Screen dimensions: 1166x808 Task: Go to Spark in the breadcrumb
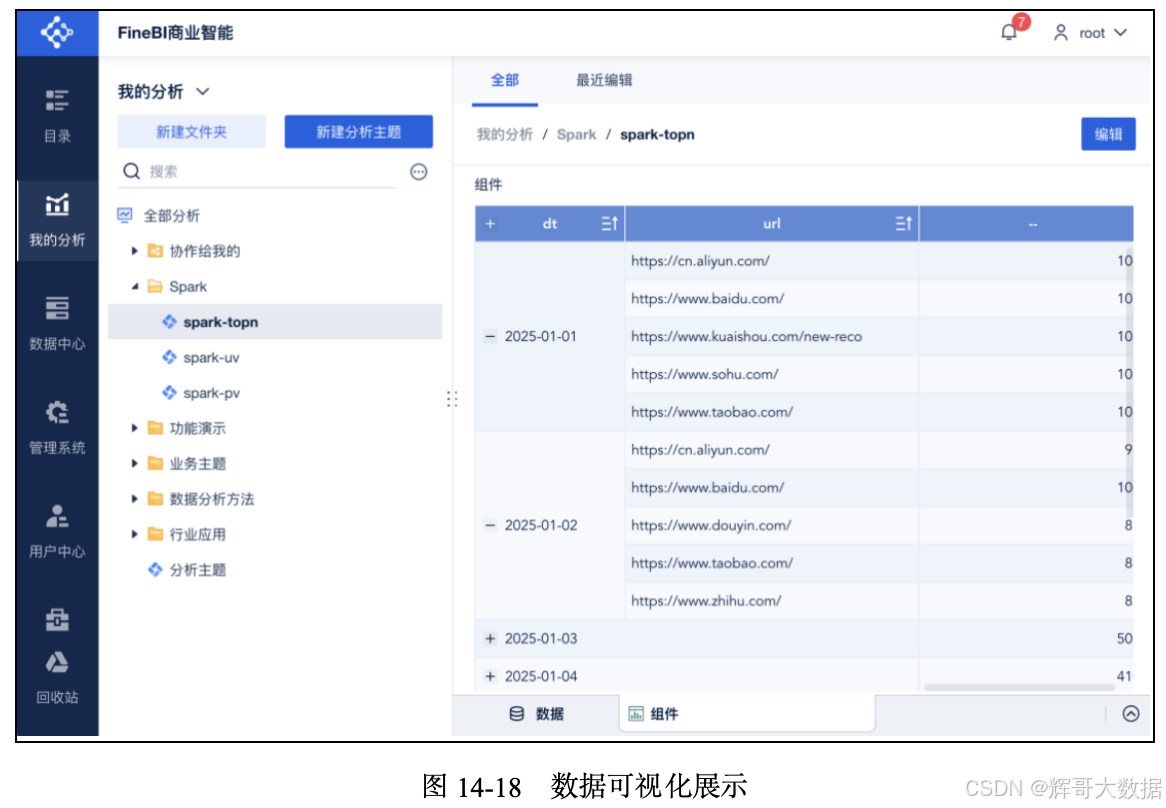coord(576,135)
